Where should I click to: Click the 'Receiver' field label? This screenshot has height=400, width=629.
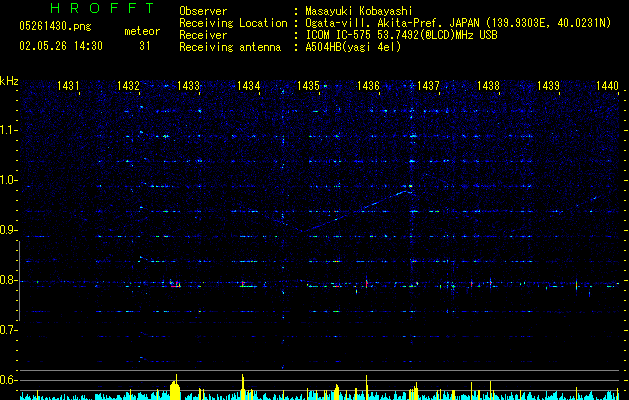point(203,35)
